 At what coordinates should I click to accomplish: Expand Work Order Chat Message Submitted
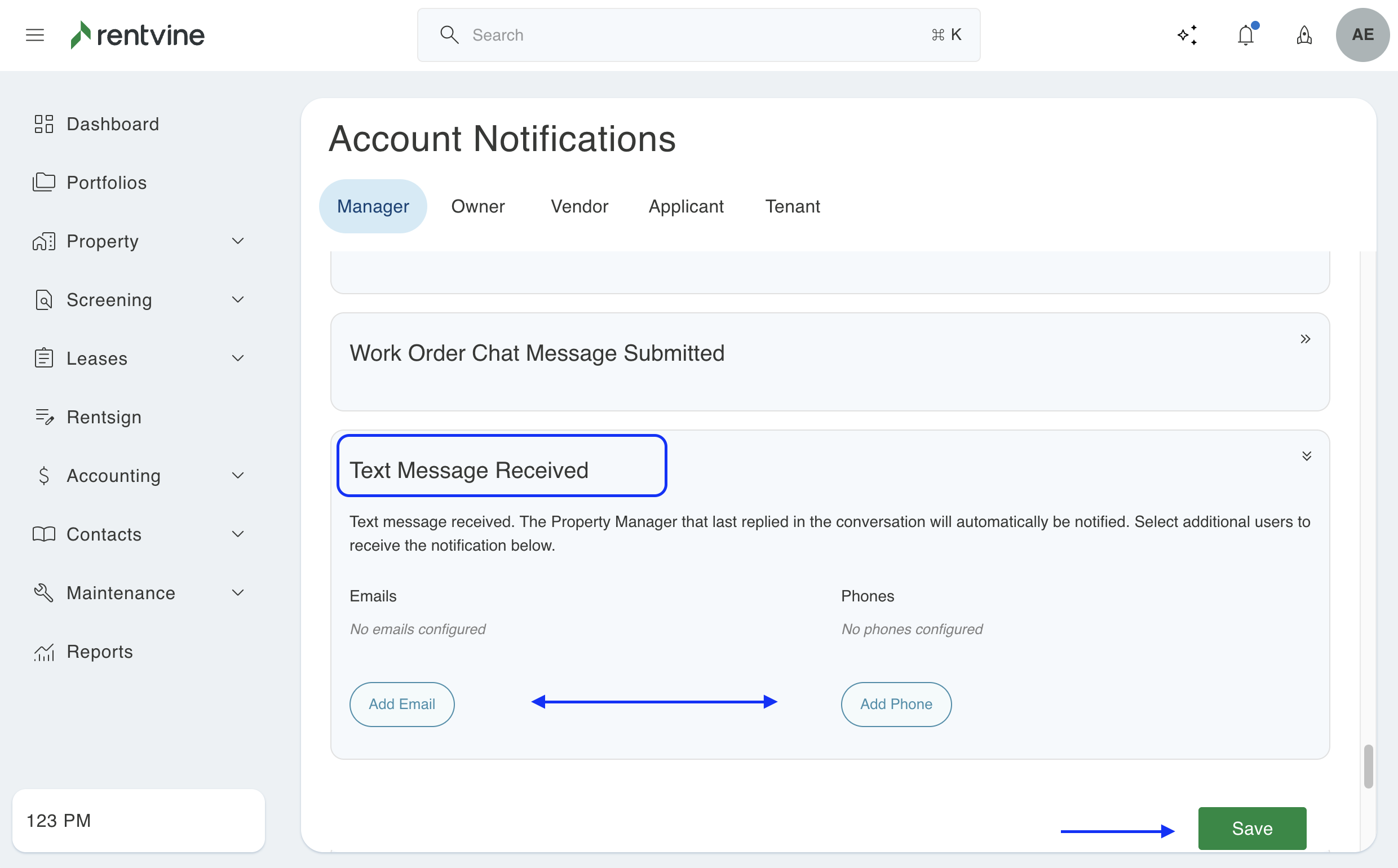pyautogui.click(x=1305, y=339)
